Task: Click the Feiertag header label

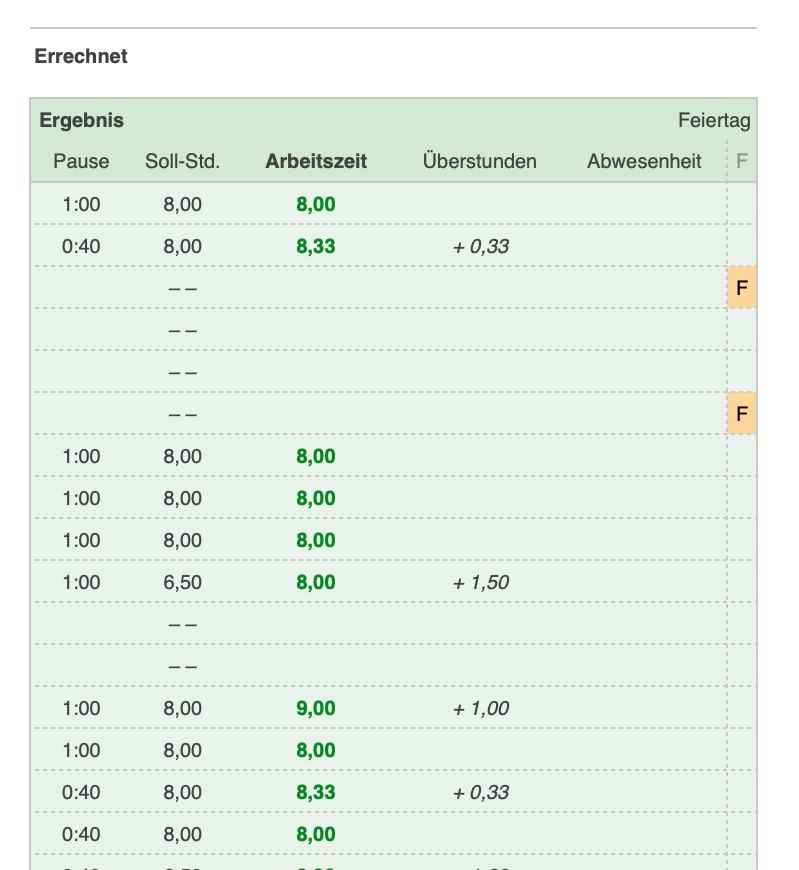Action: point(714,121)
